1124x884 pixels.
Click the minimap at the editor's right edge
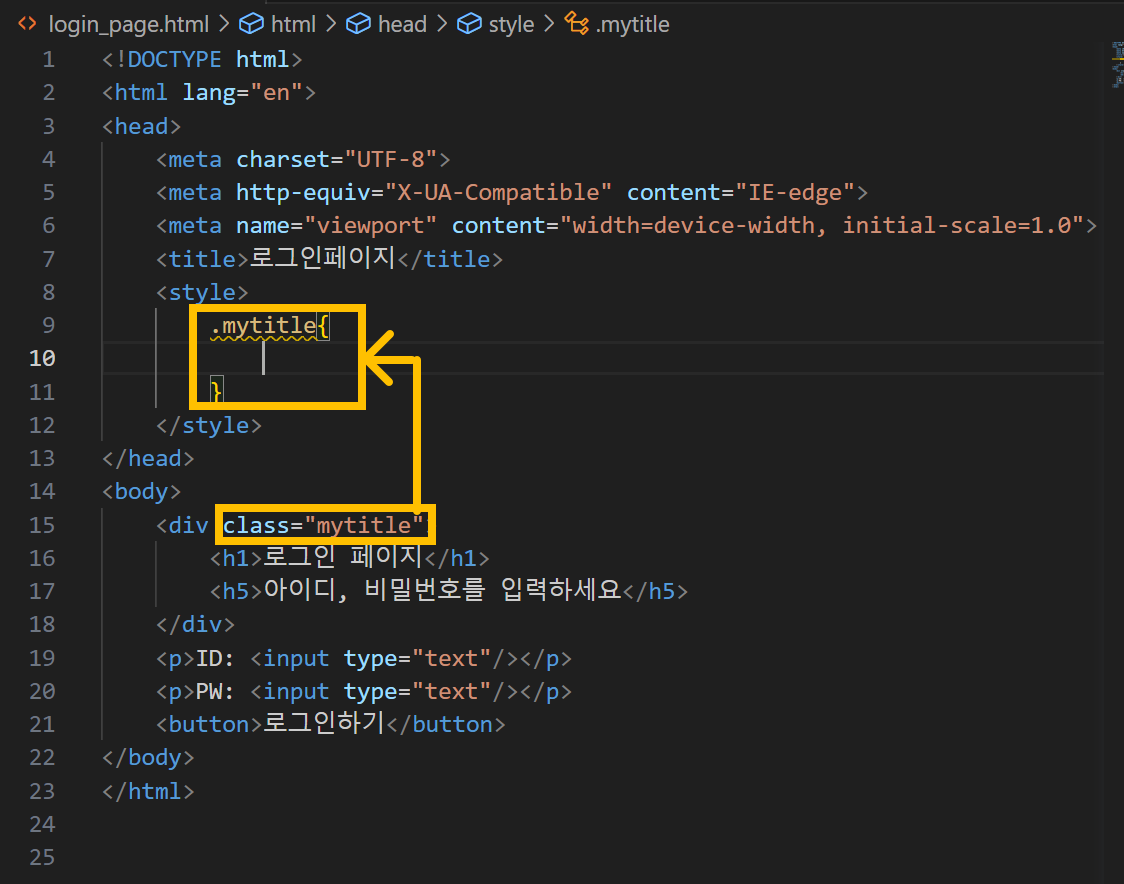(x=1117, y=65)
